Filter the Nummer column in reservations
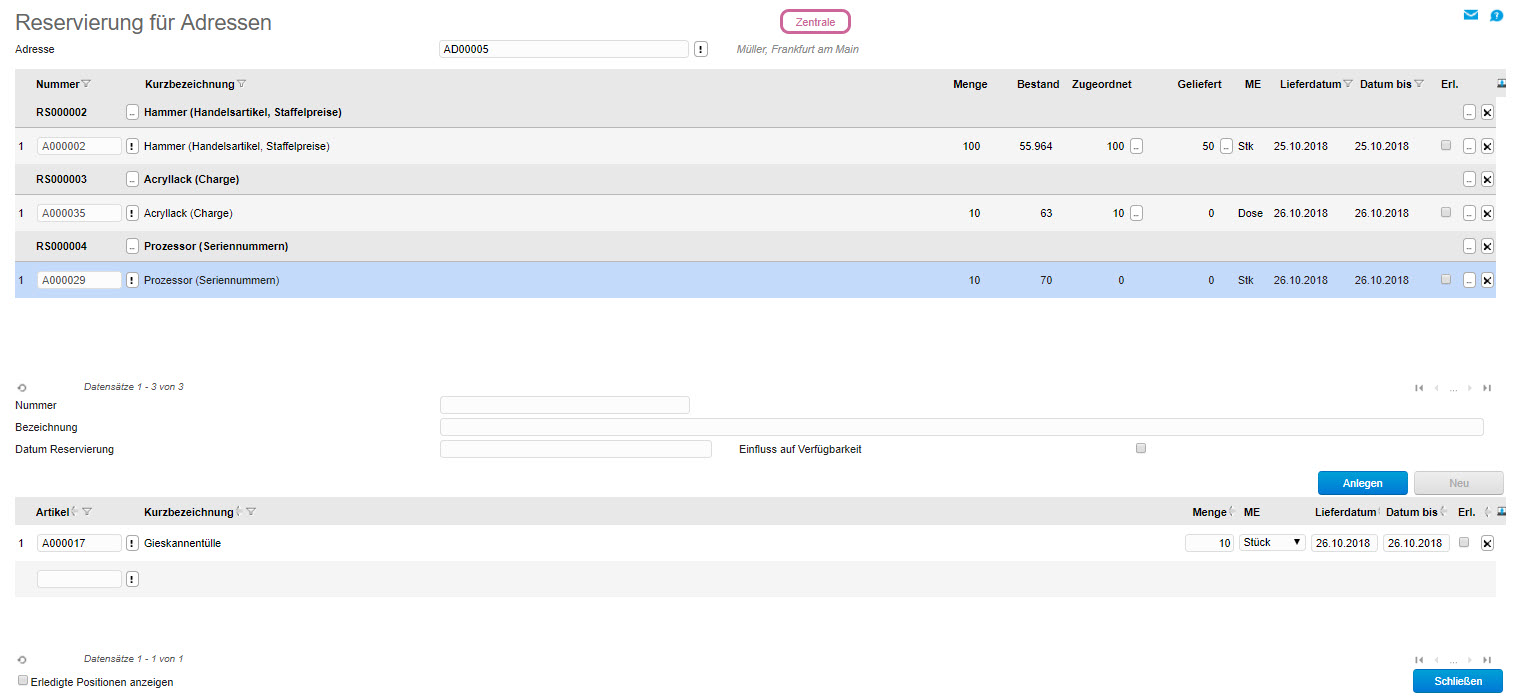 86,84
